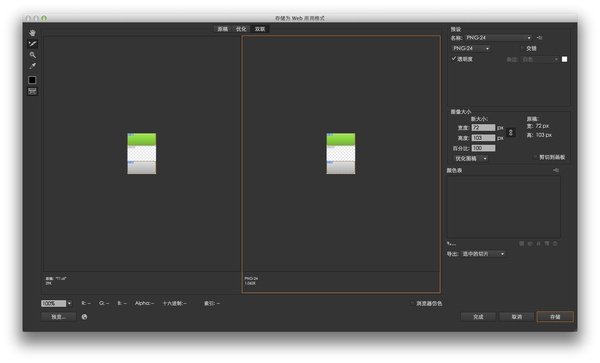Select the Slice Select tool
Image resolution: width=600 pixels, height=363 pixels.
tap(33, 44)
